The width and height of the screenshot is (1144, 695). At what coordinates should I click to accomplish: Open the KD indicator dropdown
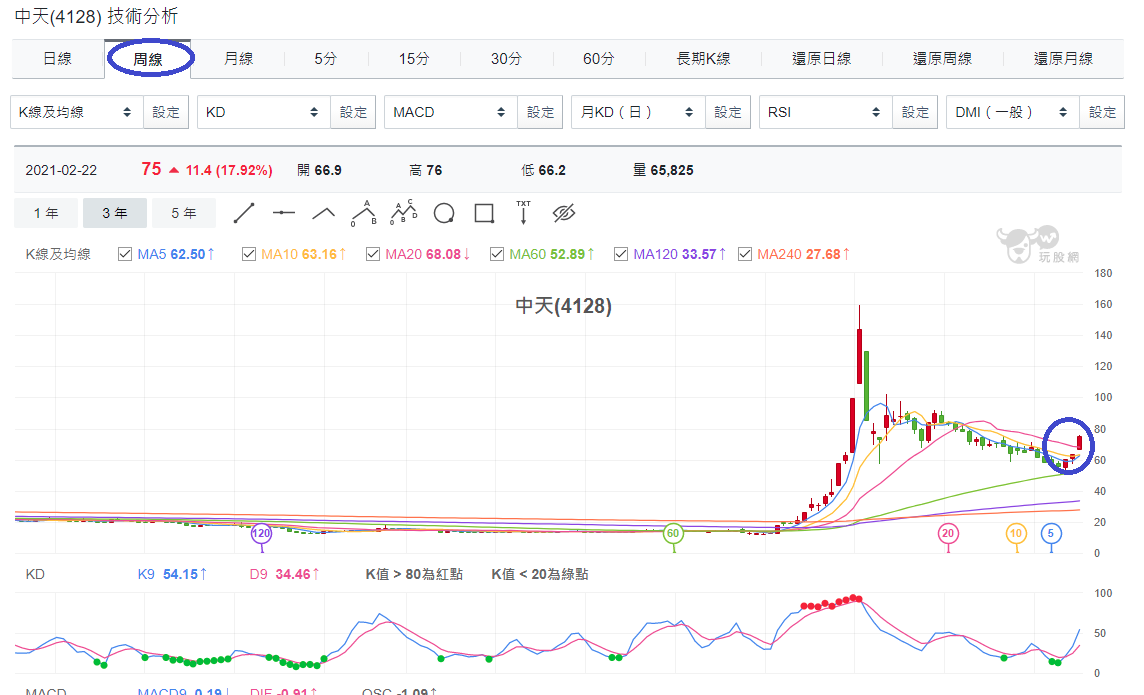(x=264, y=112)
